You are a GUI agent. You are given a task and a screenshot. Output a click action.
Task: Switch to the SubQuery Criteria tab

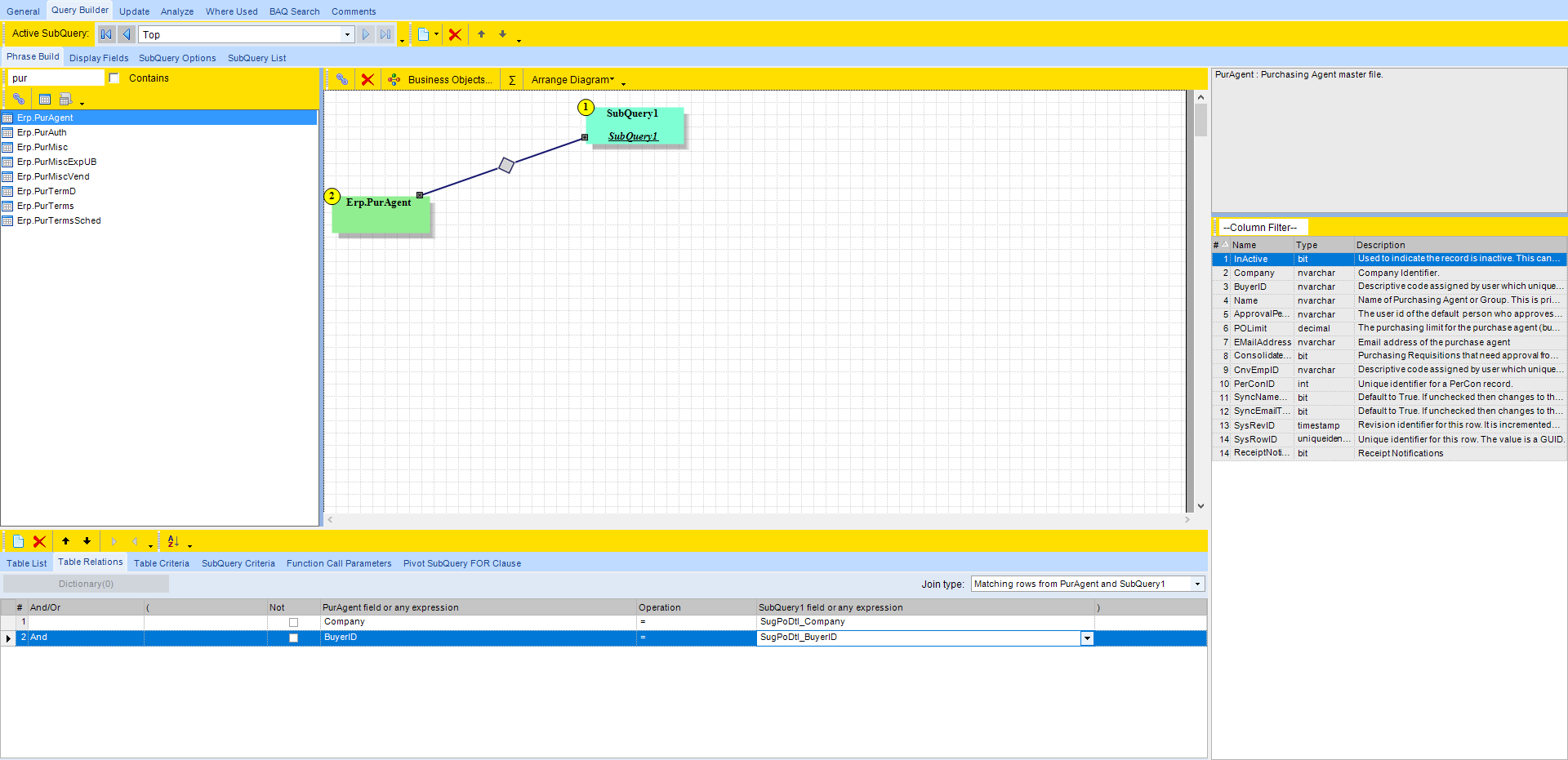[238, 563]
